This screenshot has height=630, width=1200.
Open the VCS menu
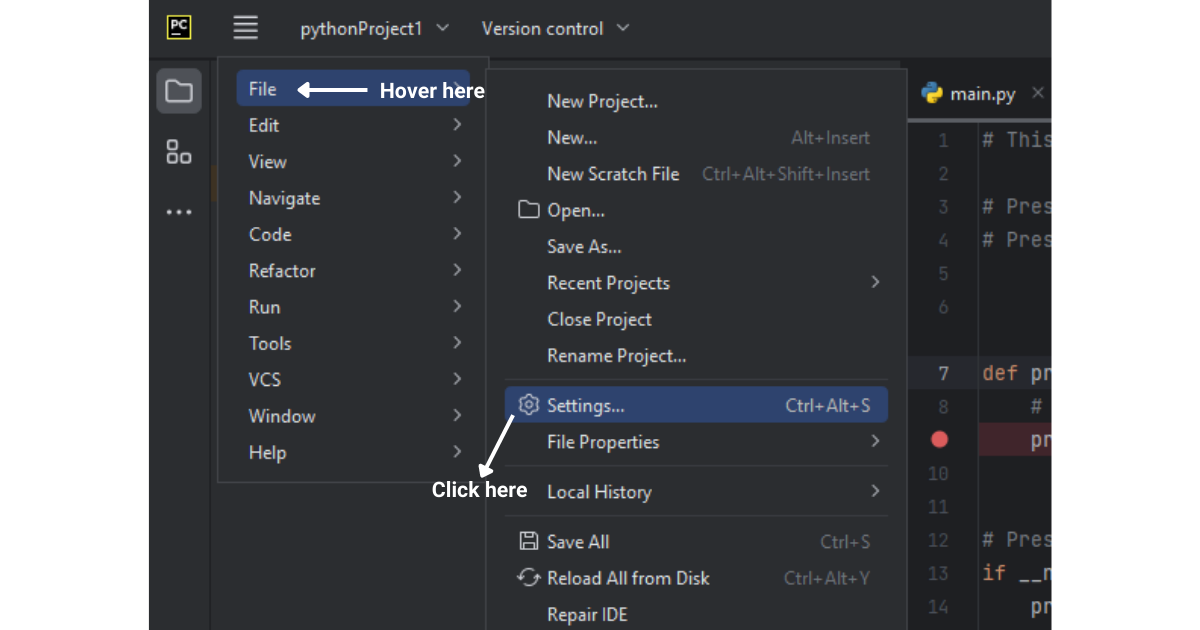point(353,379)
